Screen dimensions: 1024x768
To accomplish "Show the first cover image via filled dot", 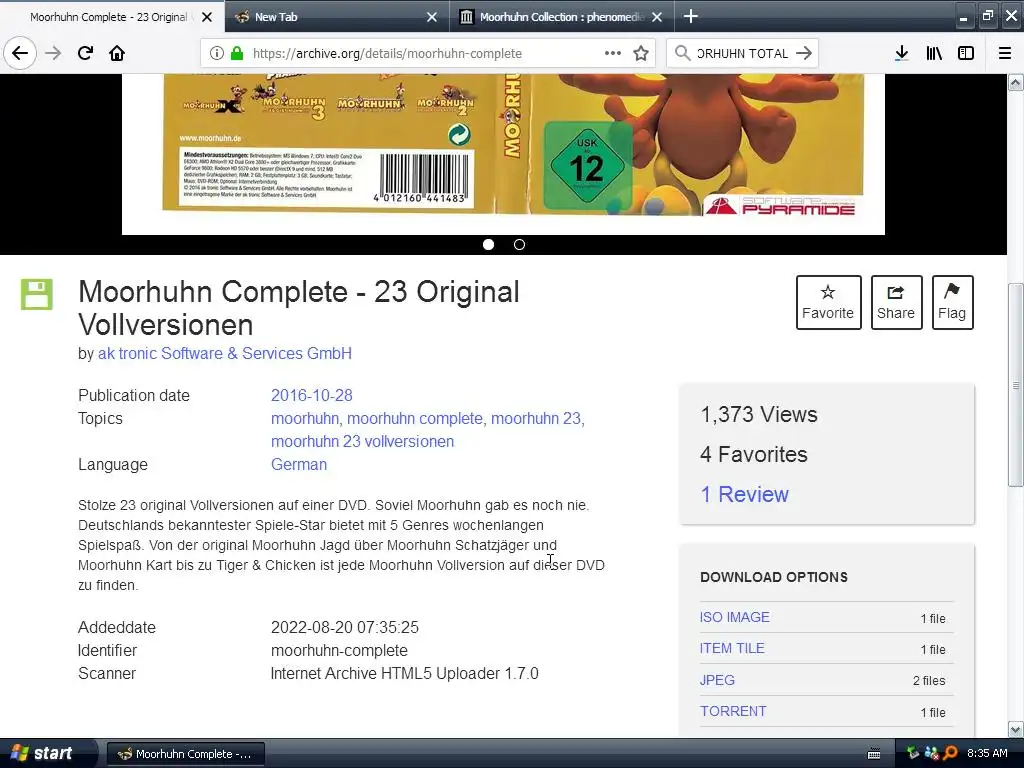I will point(488,244).
